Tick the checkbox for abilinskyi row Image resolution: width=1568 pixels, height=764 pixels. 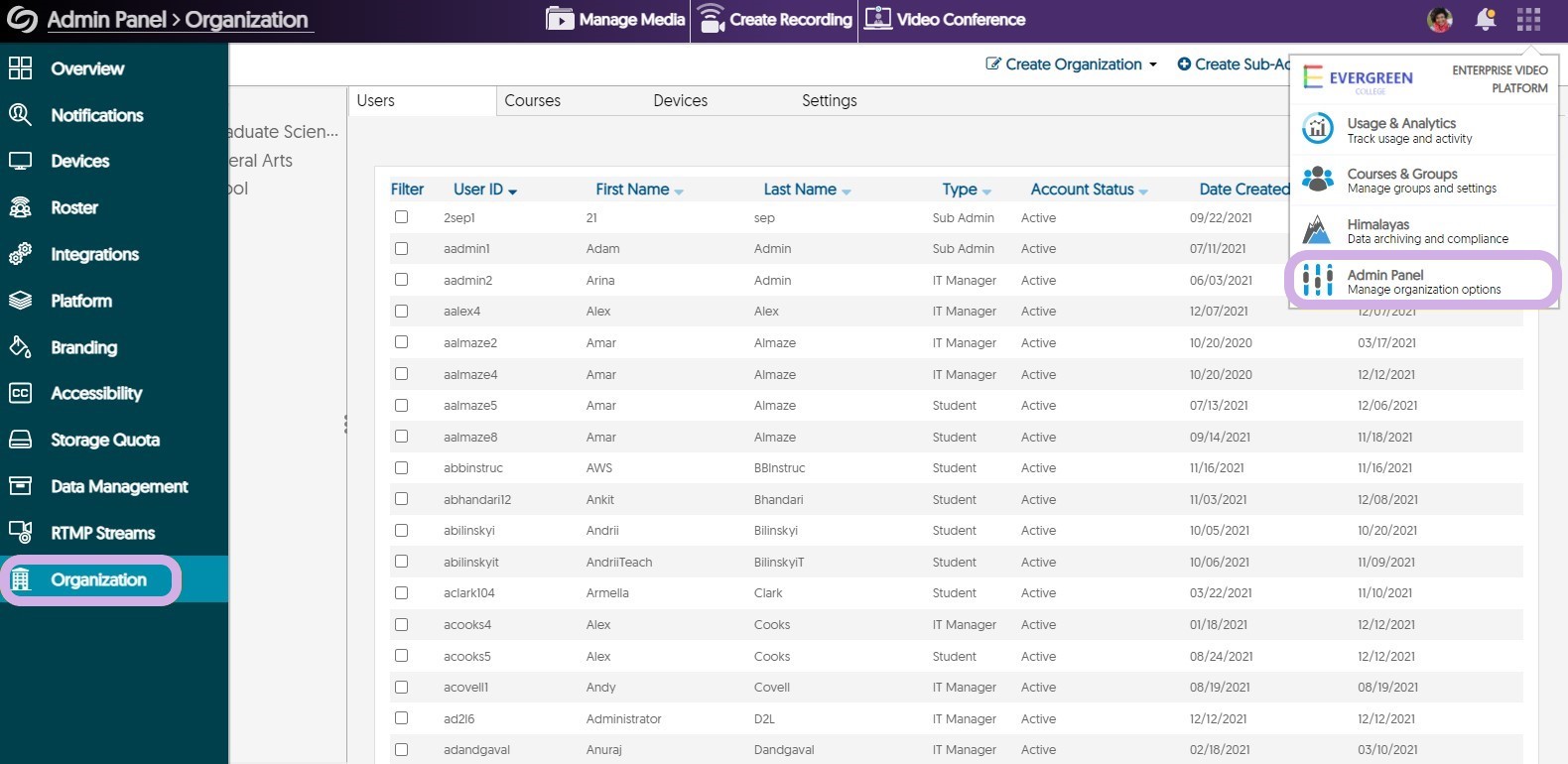[x=401, y=530]
